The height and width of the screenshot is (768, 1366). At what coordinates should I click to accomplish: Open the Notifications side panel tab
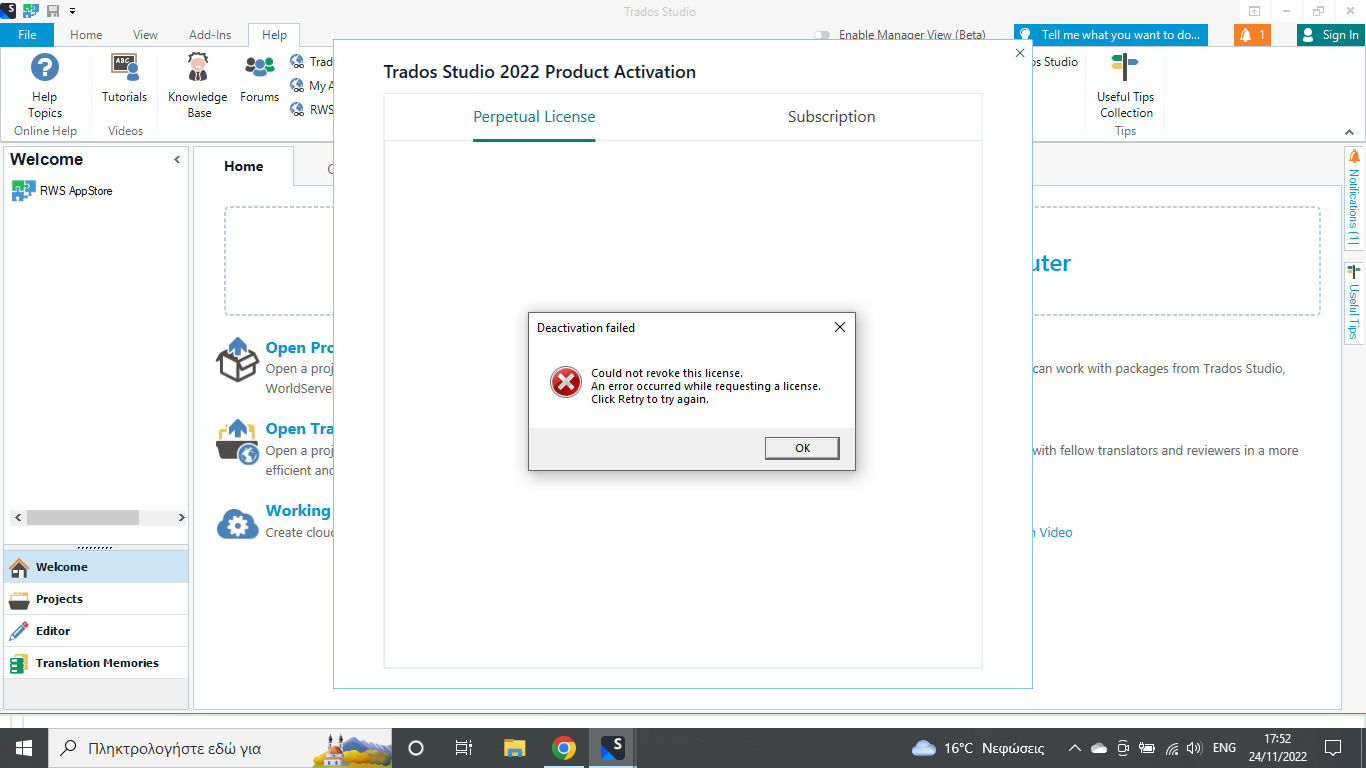(x=1354, y=197)
